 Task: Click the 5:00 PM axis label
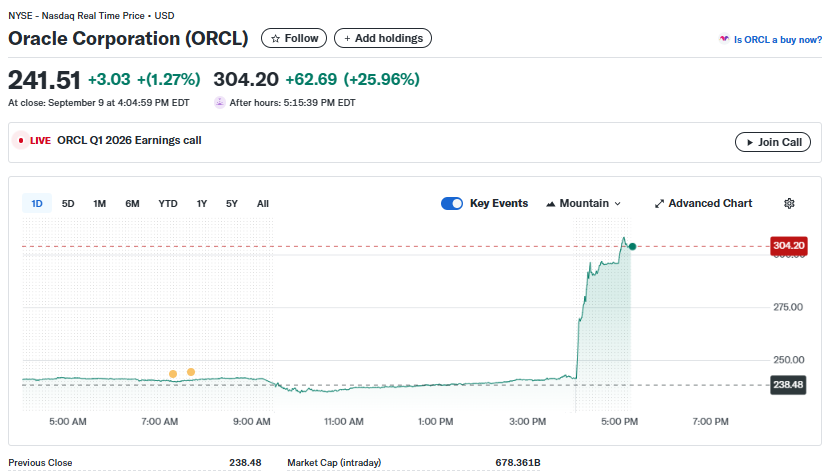point(619,422)
